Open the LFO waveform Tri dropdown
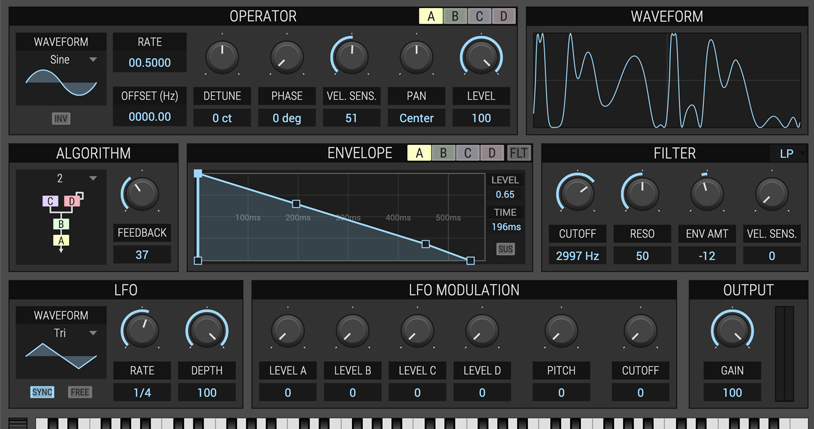Image resolution: width=814 pixels, height=429 pixels. (x=61, y=333)
